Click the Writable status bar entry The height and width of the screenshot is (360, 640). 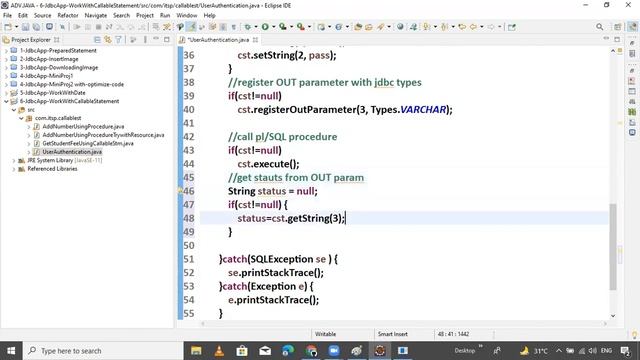[x=325, y=334]
